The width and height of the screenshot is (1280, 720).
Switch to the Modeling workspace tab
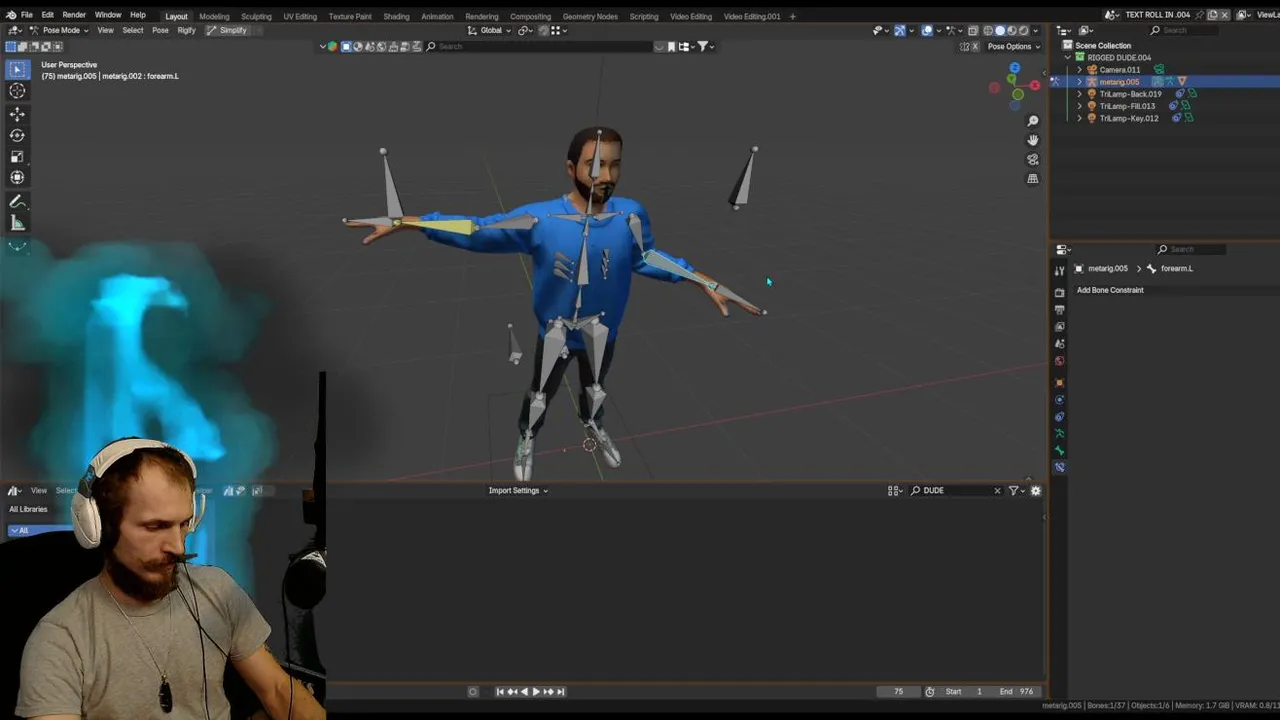(x=214, y=16)
